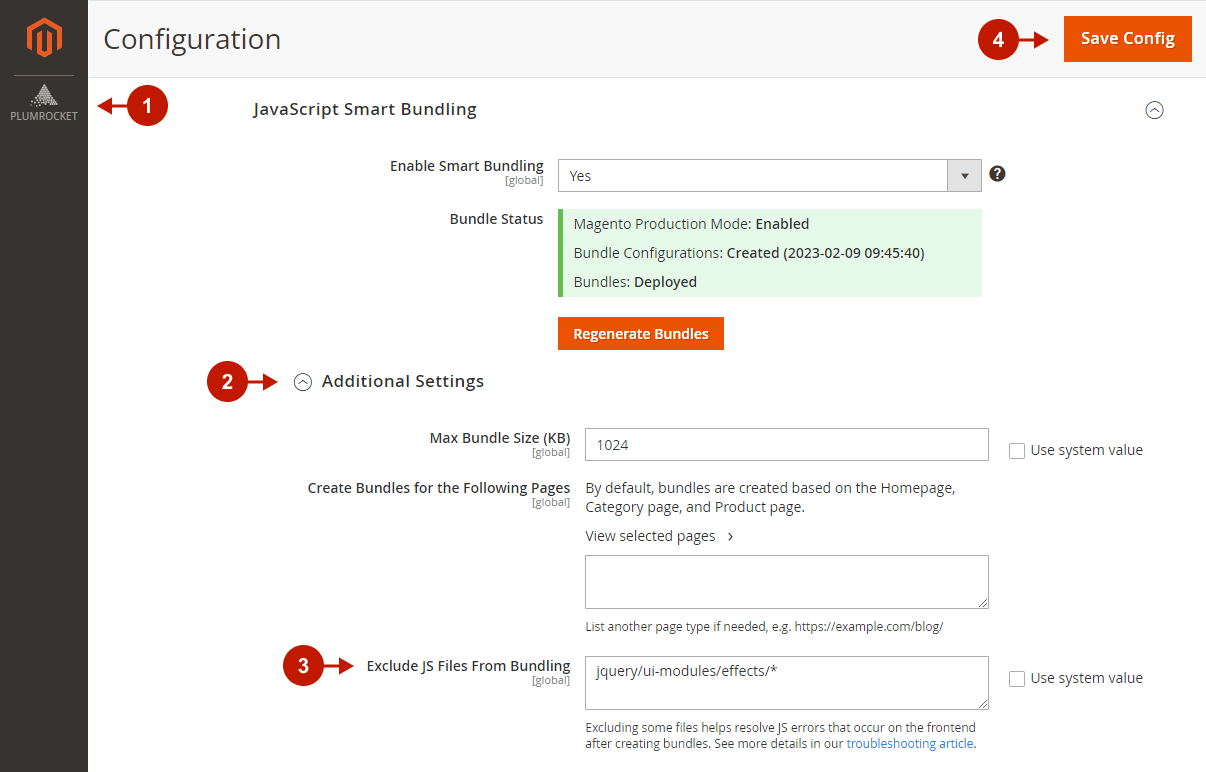Click the JavaScript Smart Bundling section heading
Viewport: 1206px width, 772px height.
[x=364, y=109]
